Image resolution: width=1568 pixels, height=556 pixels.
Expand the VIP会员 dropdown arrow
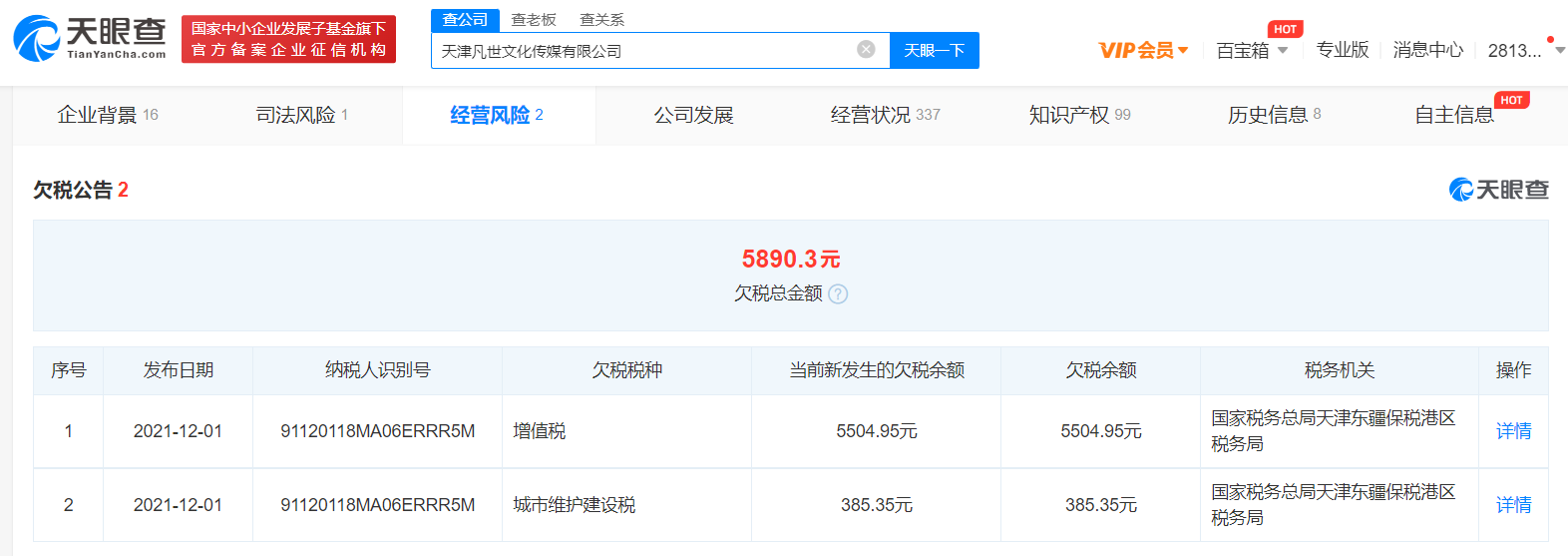tap(1183, 50)
